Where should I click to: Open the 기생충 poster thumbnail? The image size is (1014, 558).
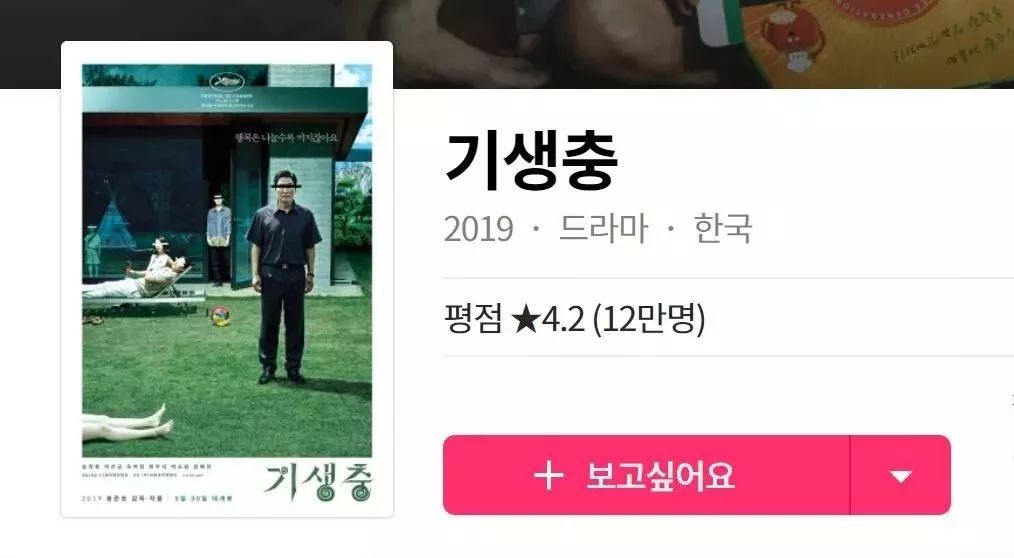pyautogui.click(x=227, y=279)
